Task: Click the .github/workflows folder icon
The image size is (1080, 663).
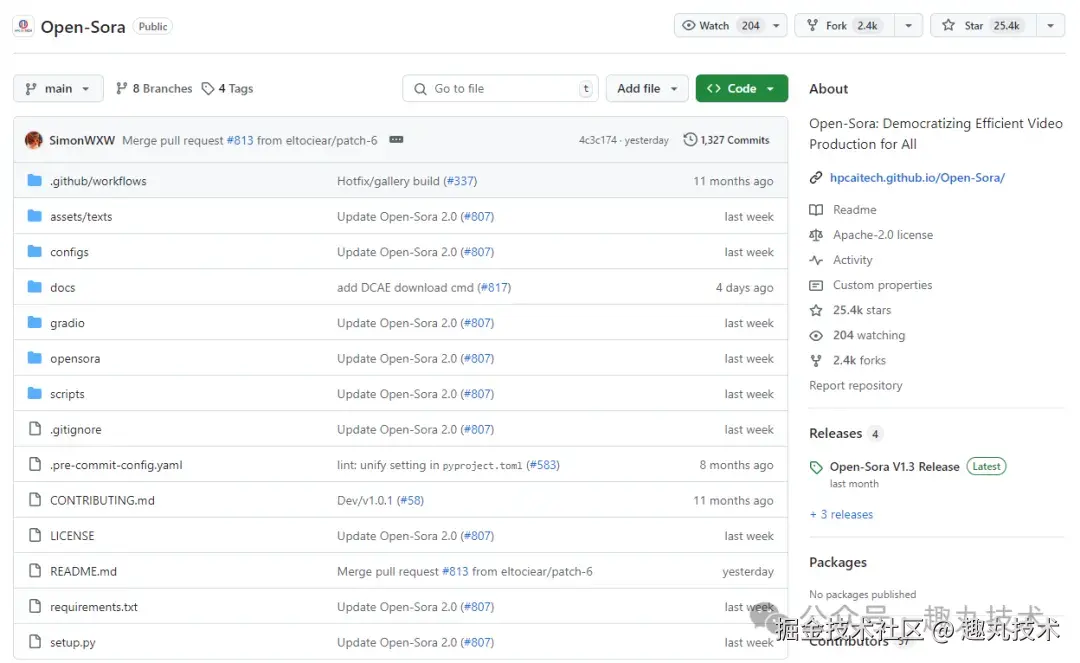Action: (x=34, y=180)
